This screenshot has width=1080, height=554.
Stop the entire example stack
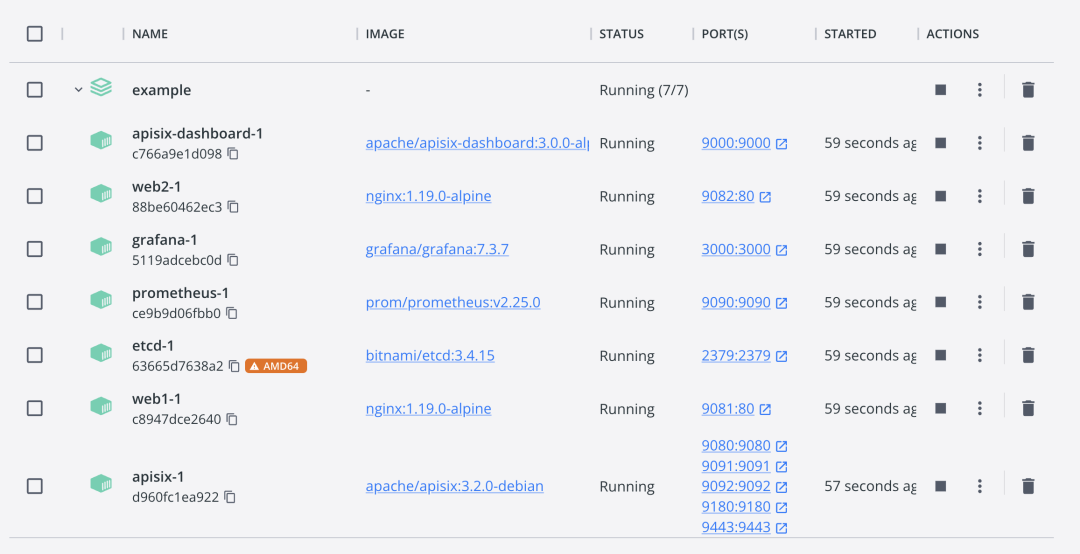coord(940,90)
